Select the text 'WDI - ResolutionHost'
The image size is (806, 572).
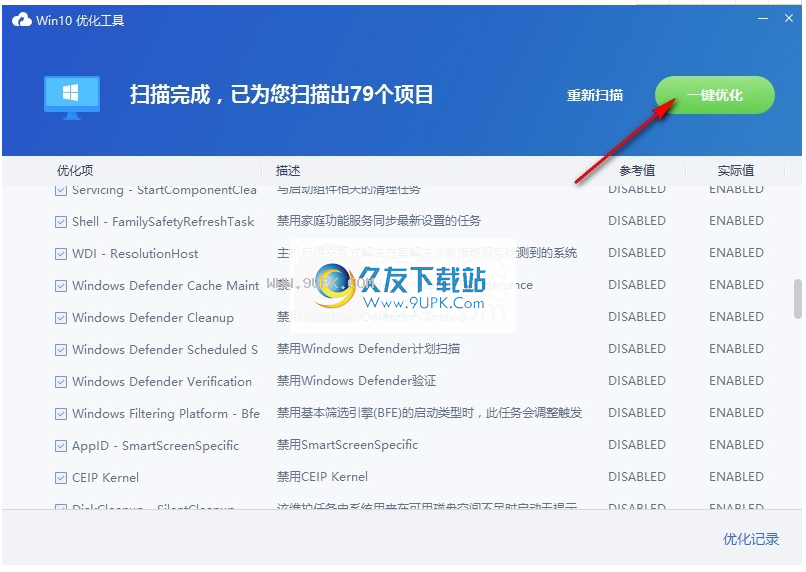tap(135, 253)
